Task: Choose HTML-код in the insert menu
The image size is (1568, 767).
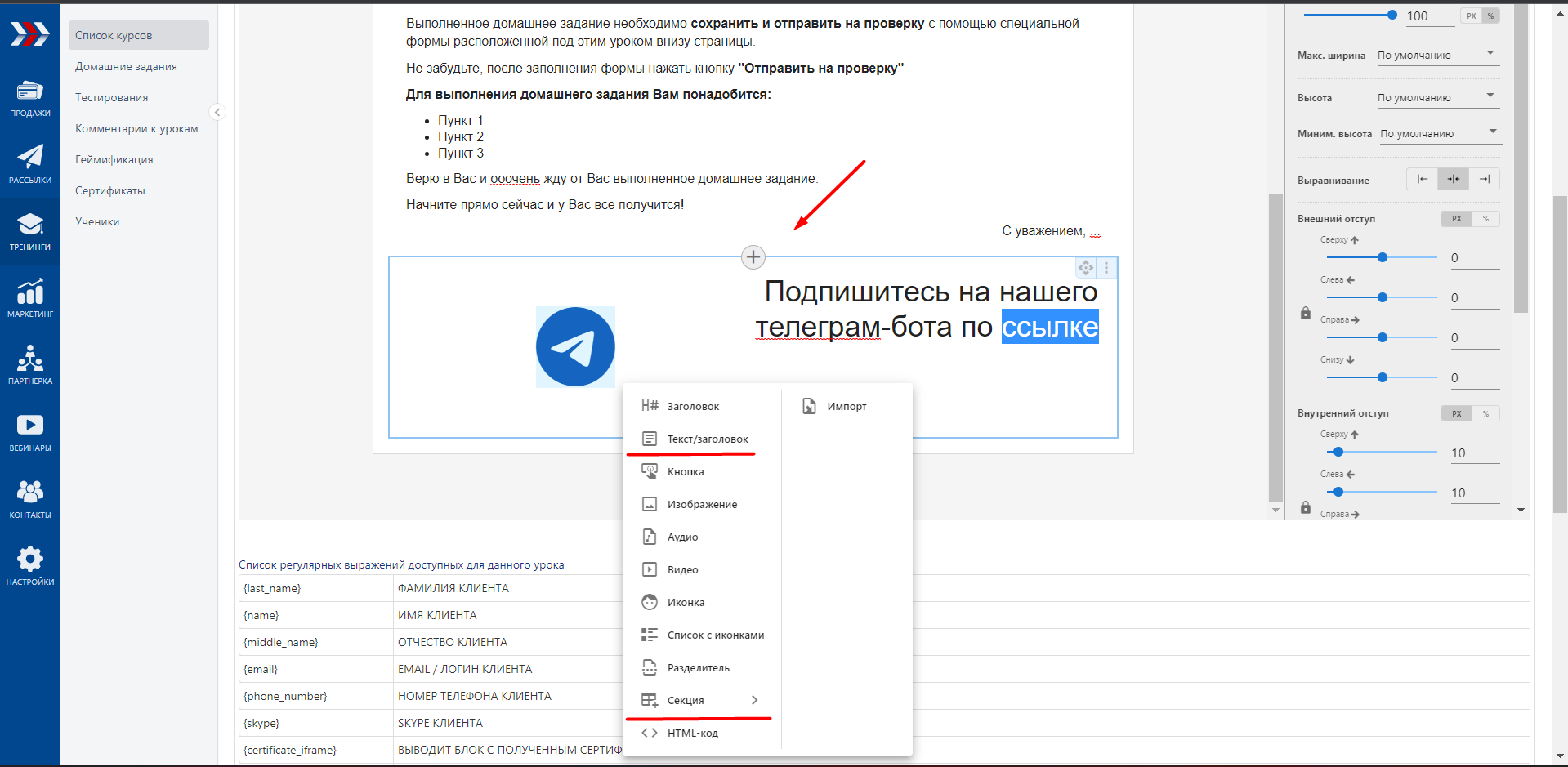Action: tap(692, 733)
